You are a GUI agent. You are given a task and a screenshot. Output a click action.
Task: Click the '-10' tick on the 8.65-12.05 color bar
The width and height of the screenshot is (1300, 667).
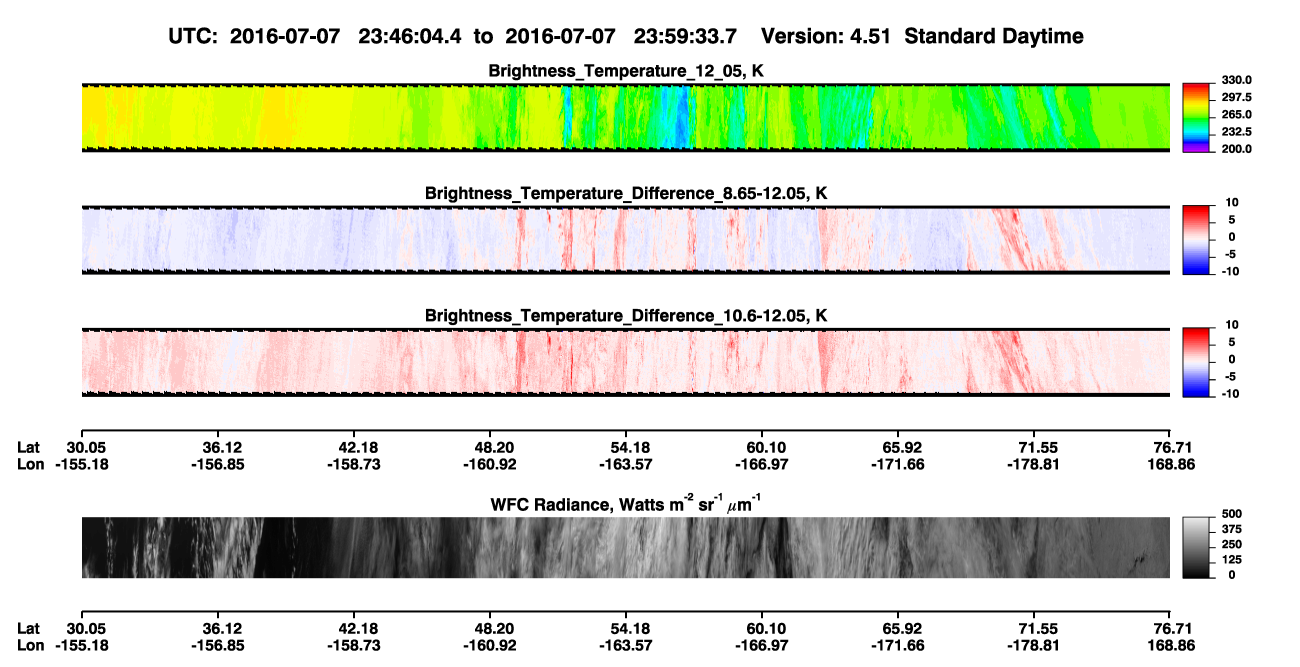(x=1230, y=271)
